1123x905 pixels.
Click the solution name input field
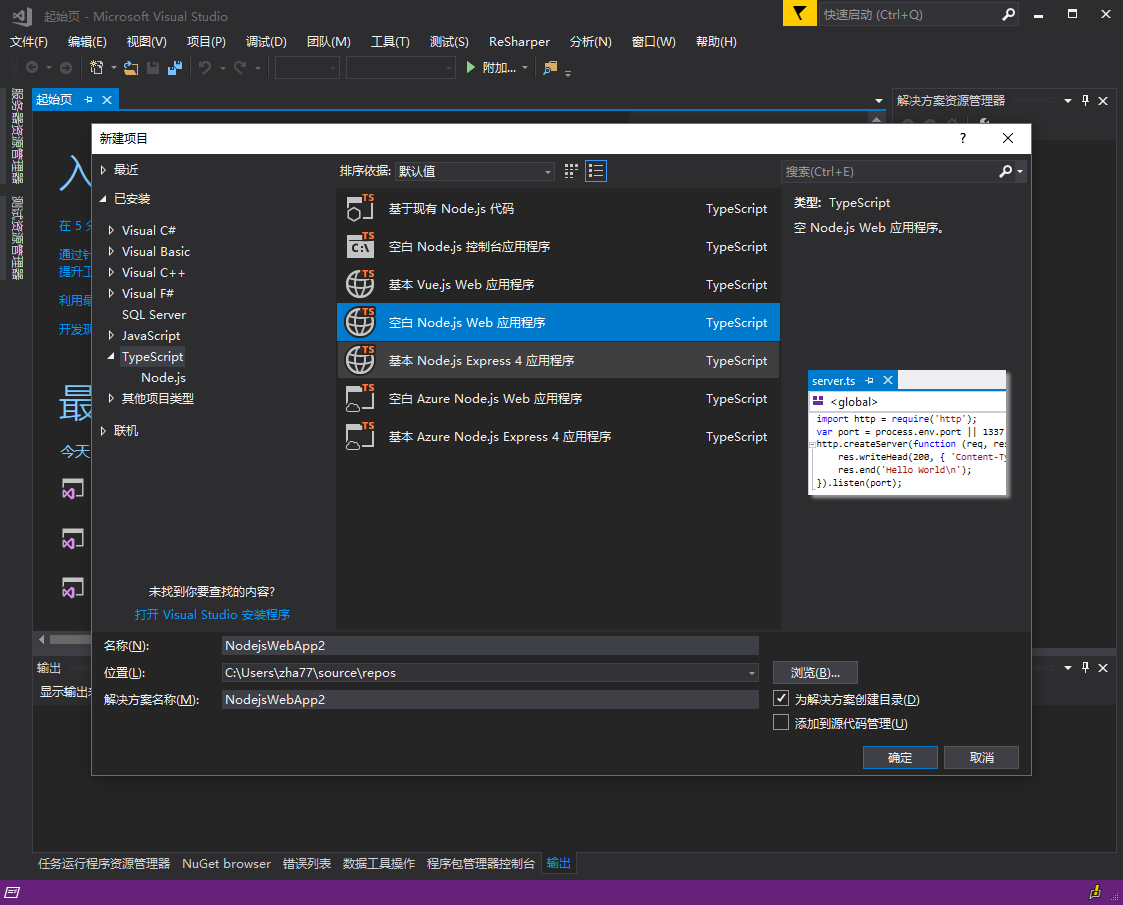point(490,700)
